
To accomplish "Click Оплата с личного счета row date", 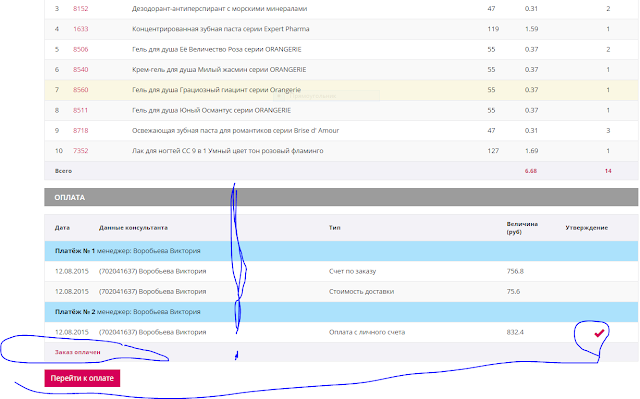I will 71,332.
